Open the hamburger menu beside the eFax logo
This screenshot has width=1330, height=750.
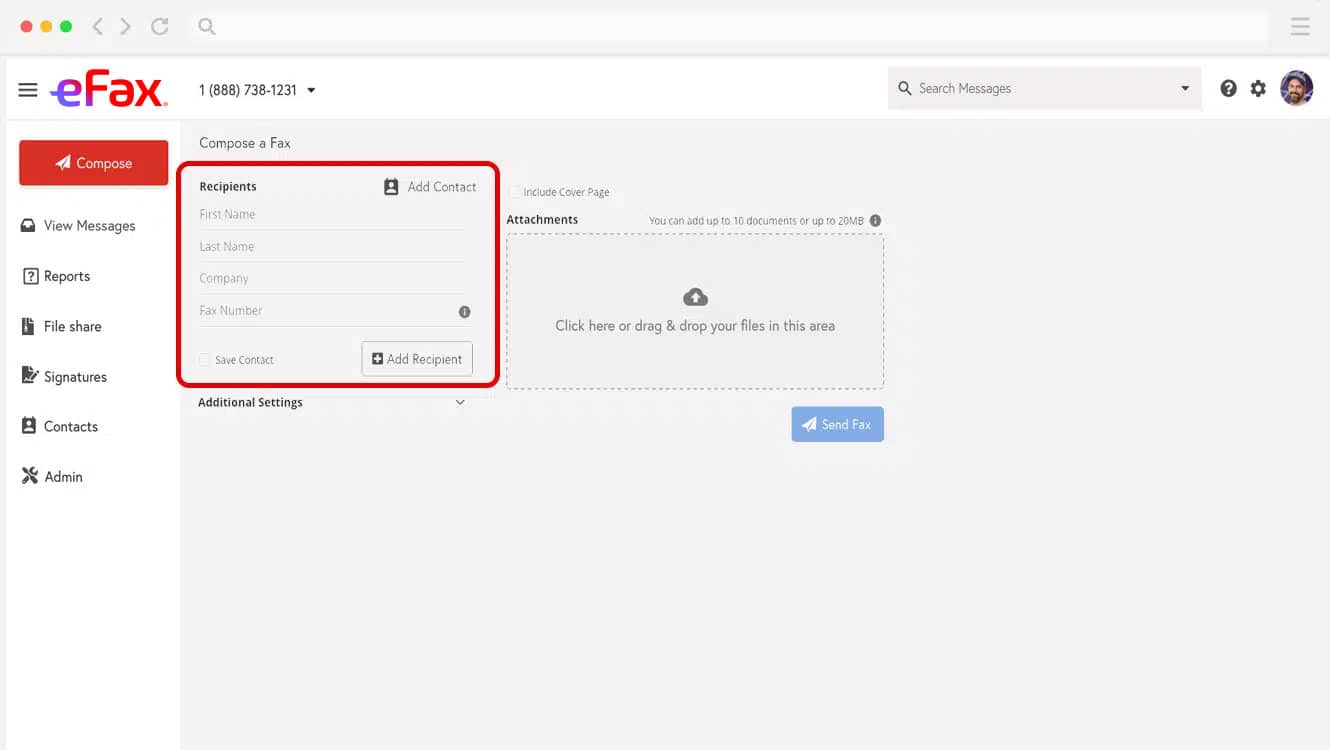(28, 88)
